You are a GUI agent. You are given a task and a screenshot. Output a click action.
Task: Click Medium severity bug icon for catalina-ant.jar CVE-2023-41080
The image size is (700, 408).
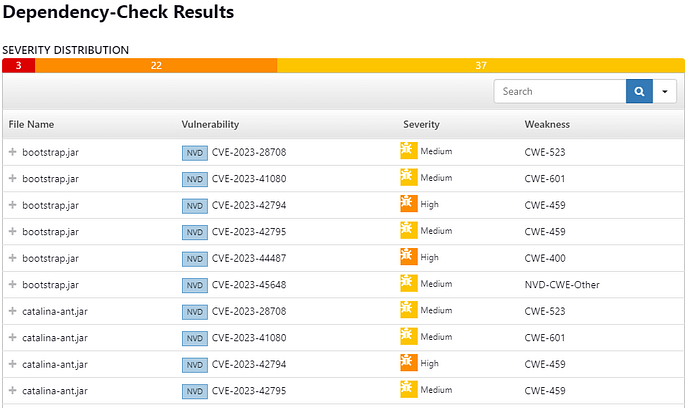coord(408,336)
